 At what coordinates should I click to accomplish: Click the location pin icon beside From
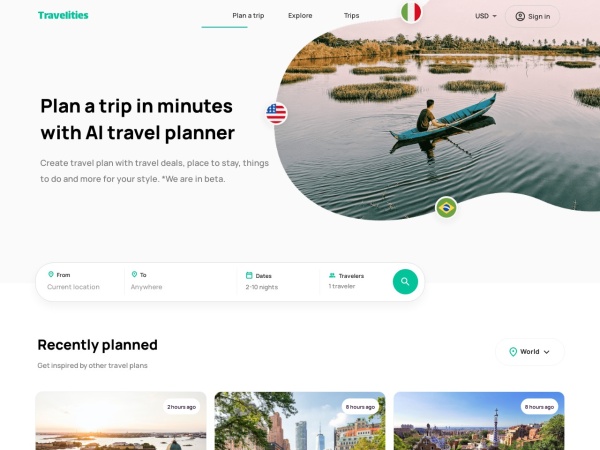(x=51, y=274)
